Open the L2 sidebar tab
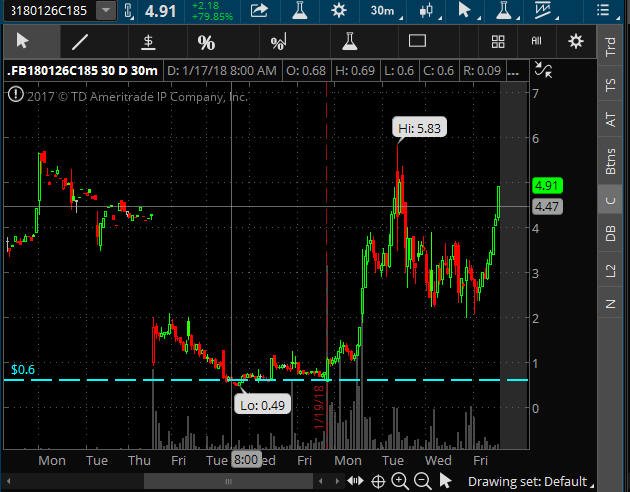The height and width of the screenshot is (492, 630). pyautogui.click(x=610, y=270)
